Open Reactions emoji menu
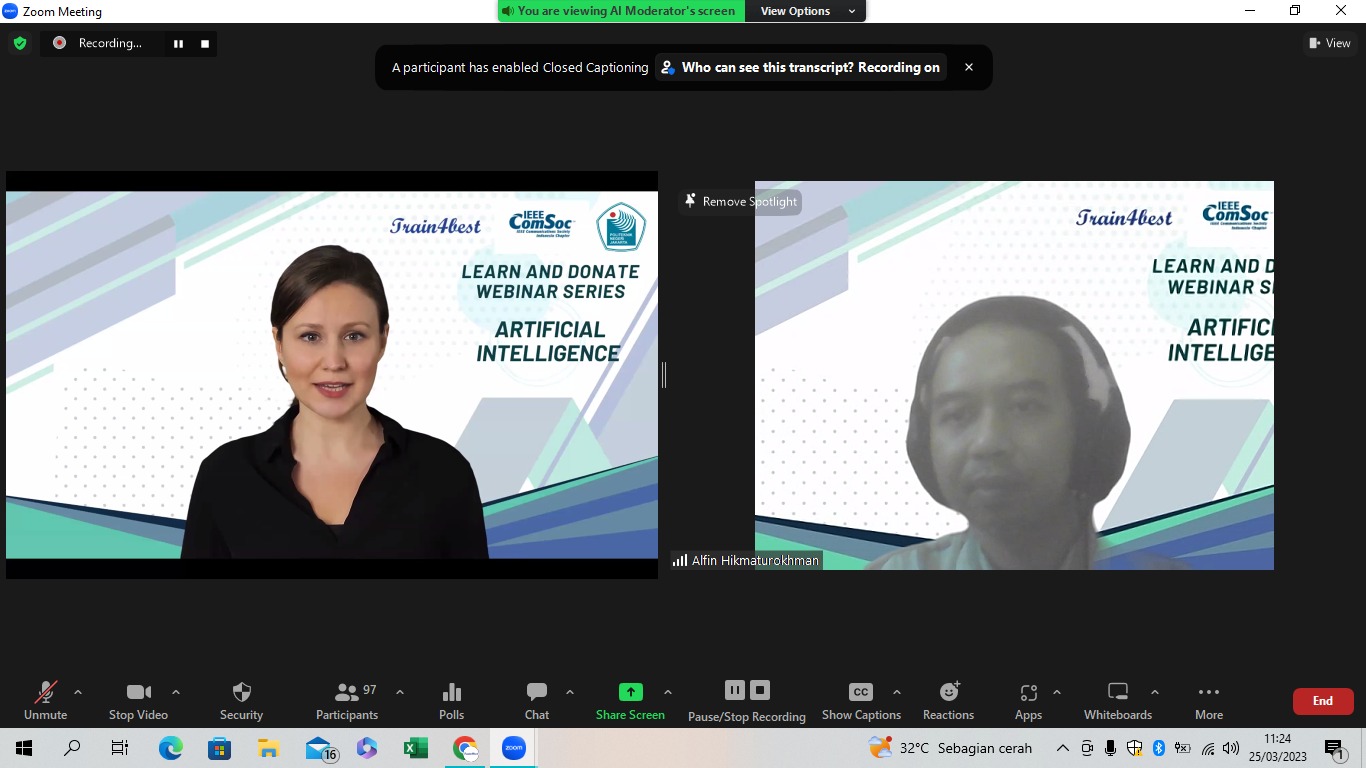 (x=948, y=692)
